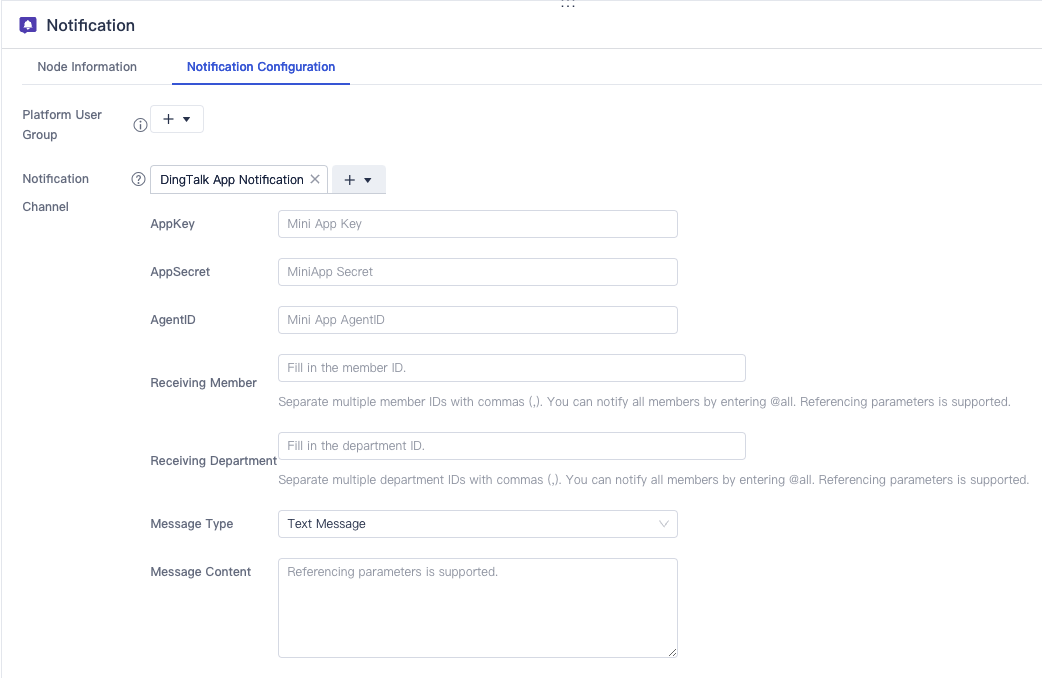The height and width of the screenshot is (678, 1042).
Task: Click the purple Notification bell icon
Action: click(x=28, y=25)
